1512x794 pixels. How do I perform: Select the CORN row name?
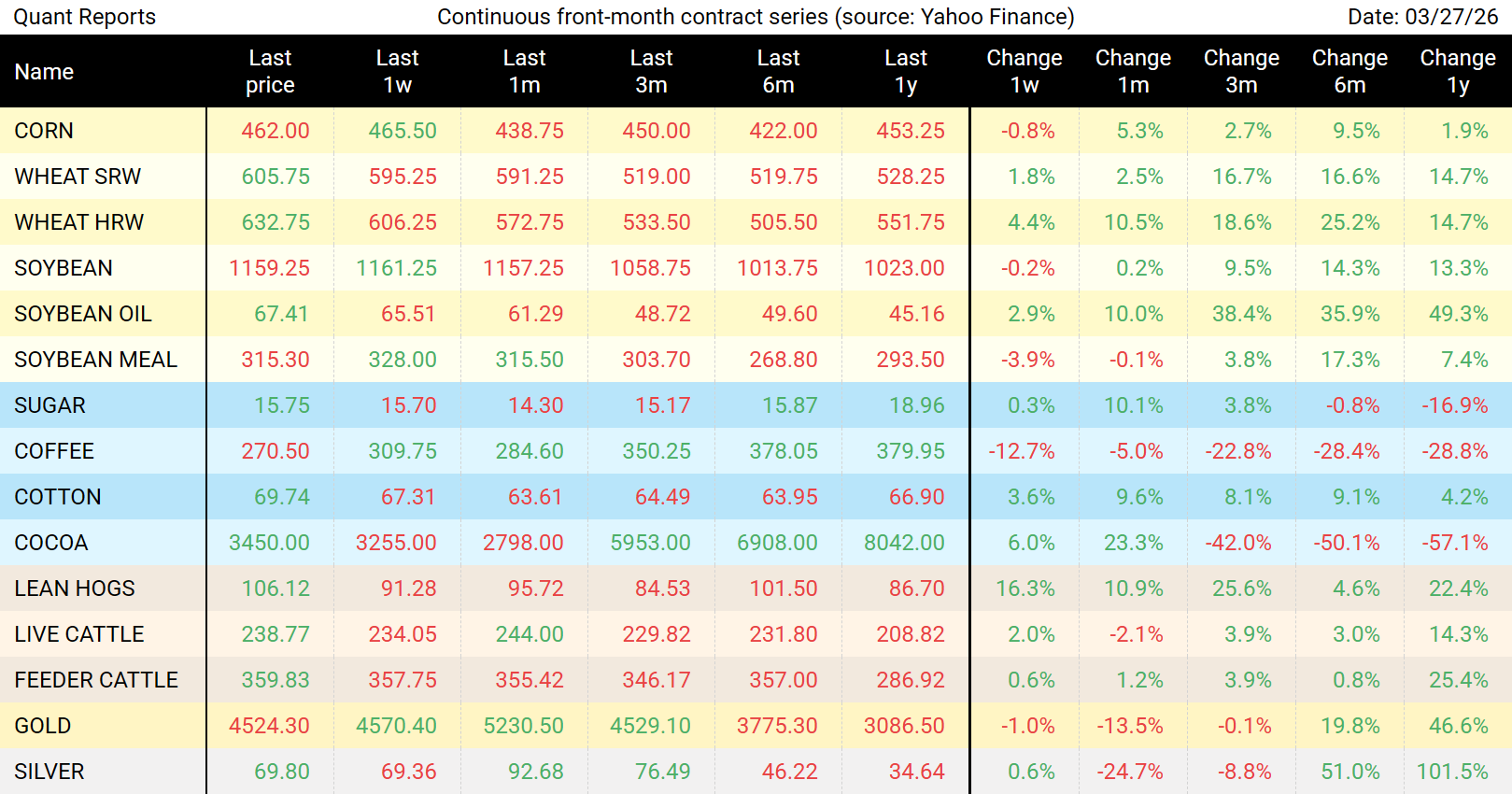(44, 131)
